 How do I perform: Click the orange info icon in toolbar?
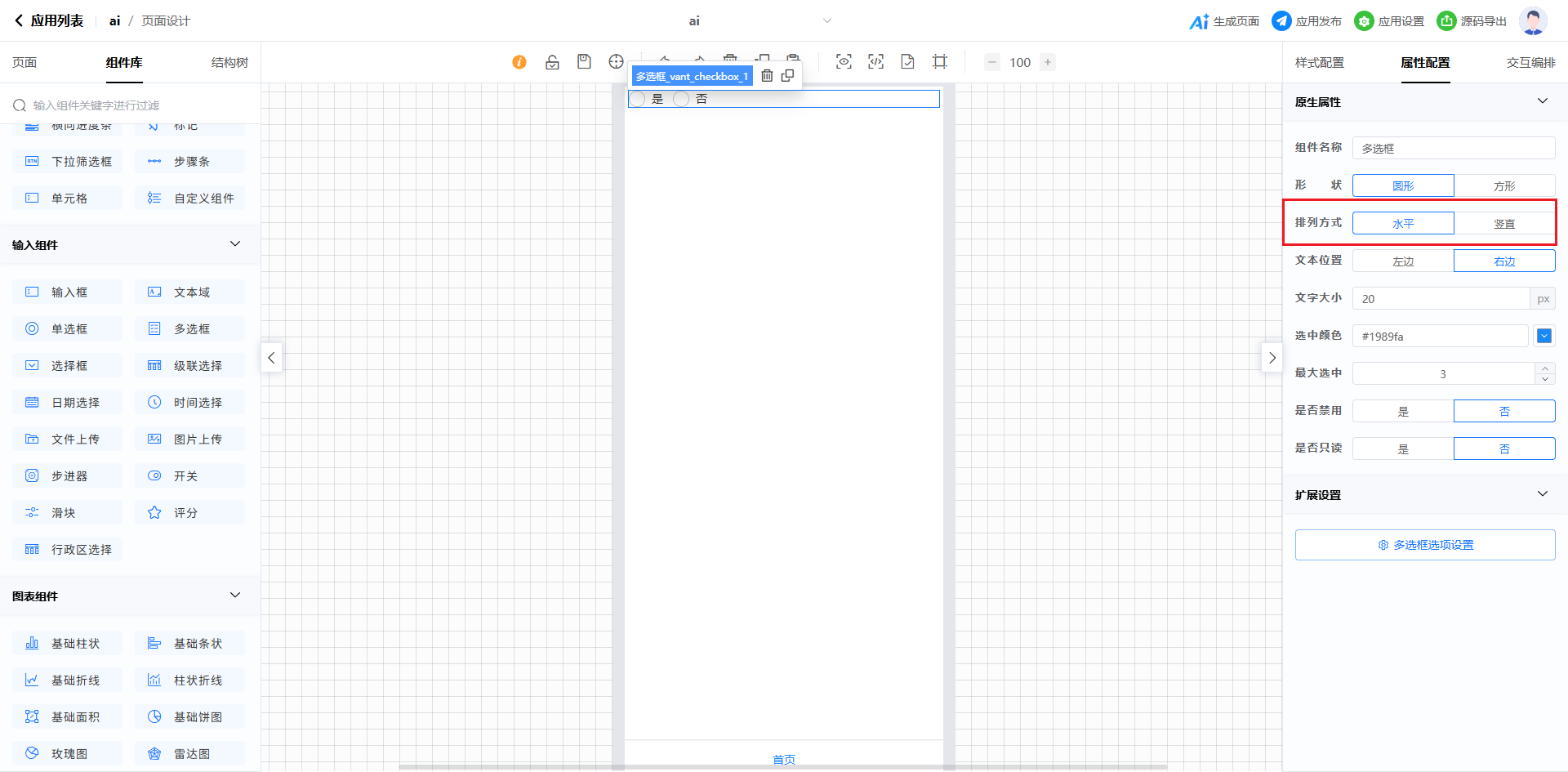pyautogui.click(x=519, y=62)
